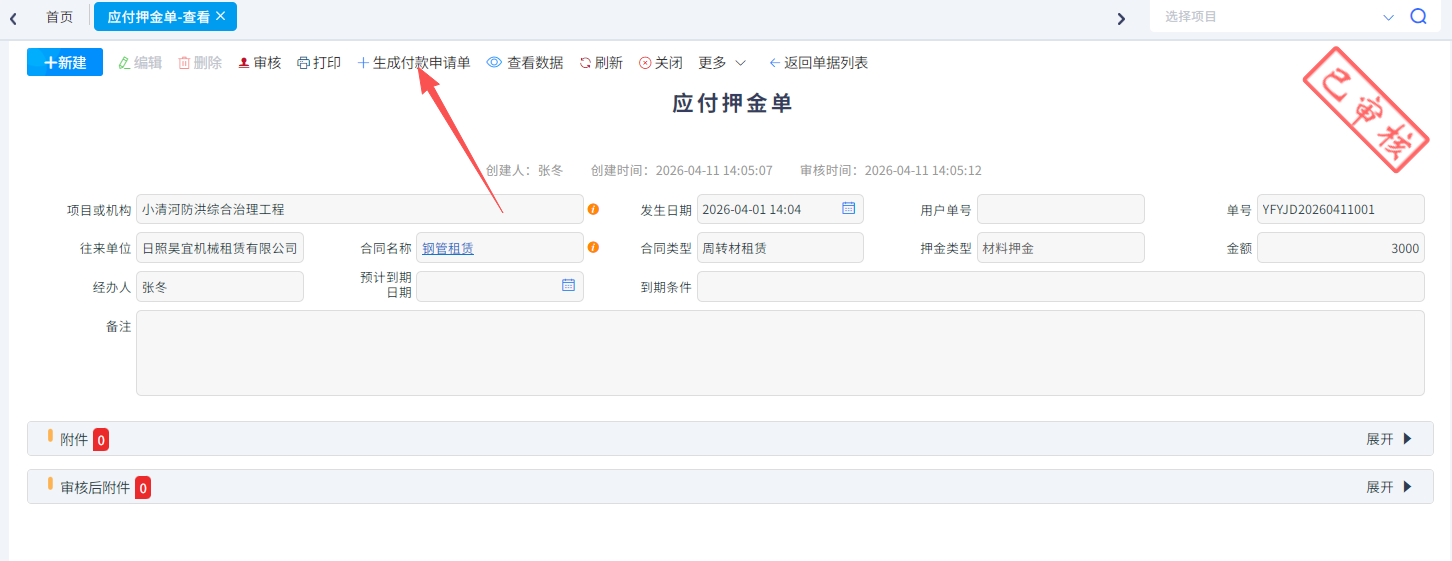Expand the 审核后附件 section
Image resolution: width=1452 pixels, height=561 pixels.
1390,487
